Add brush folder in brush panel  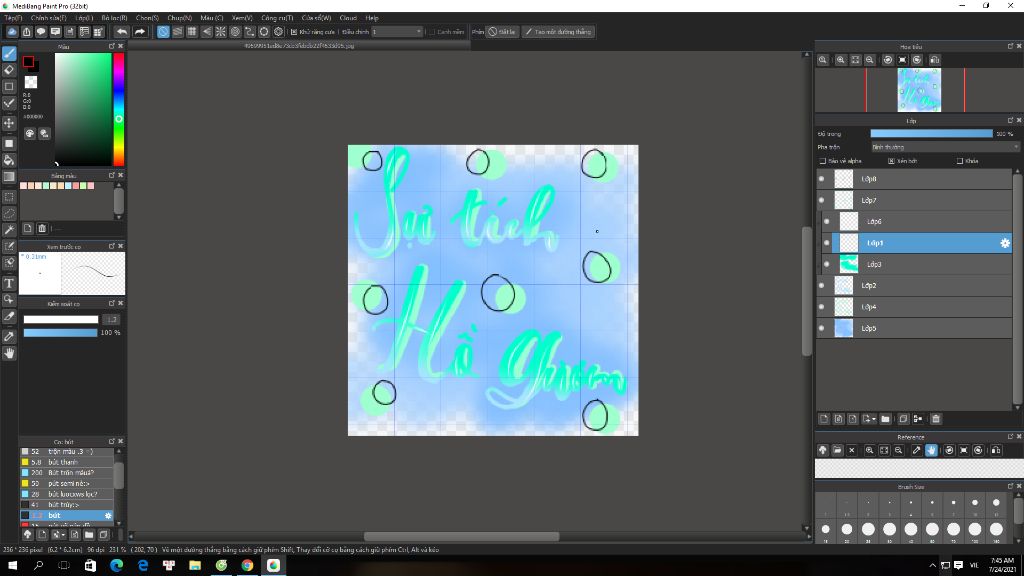(x=89, y=535)
